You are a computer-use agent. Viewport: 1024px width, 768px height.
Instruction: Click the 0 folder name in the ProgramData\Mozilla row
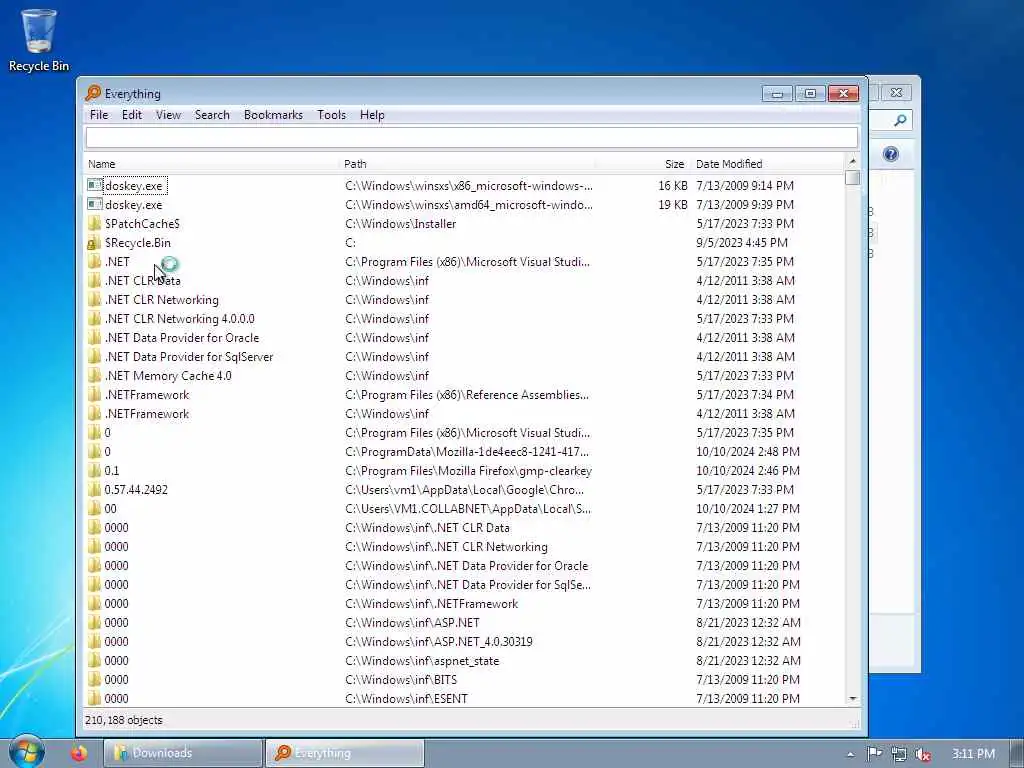click(x=108, y=452)
